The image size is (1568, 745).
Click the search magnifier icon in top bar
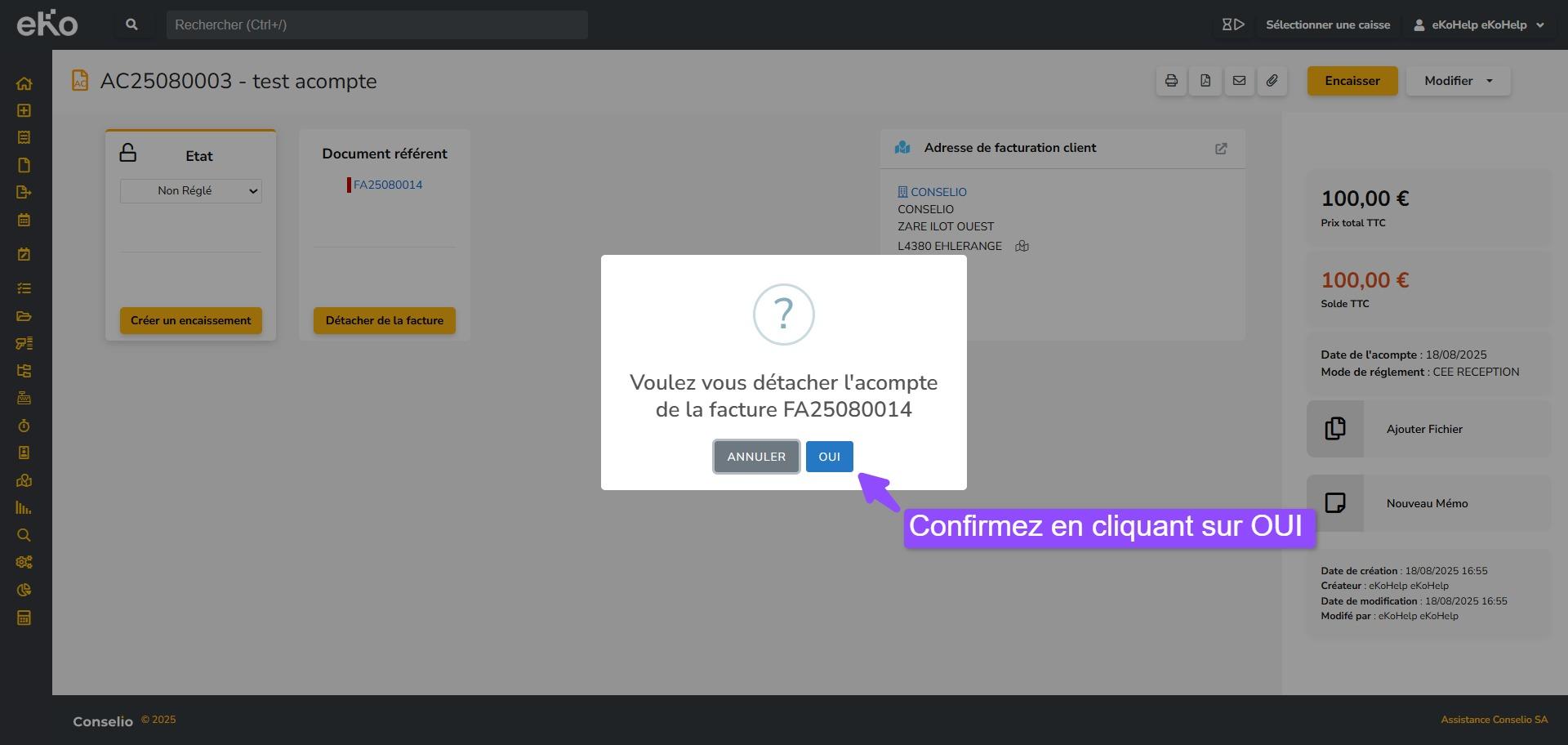[x=131, y=25]
